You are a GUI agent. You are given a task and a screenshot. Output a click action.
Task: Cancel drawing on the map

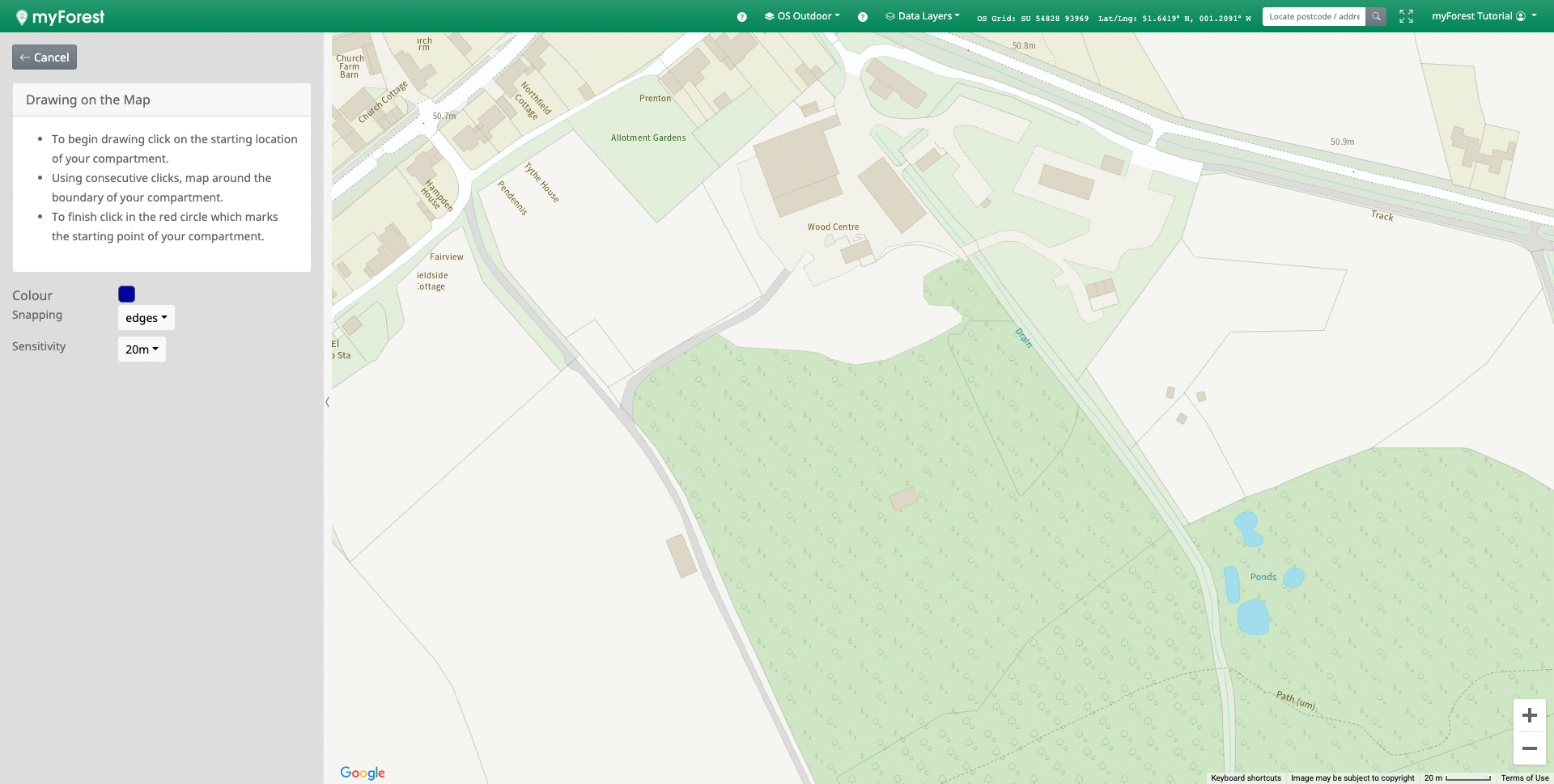pos(45,57)
